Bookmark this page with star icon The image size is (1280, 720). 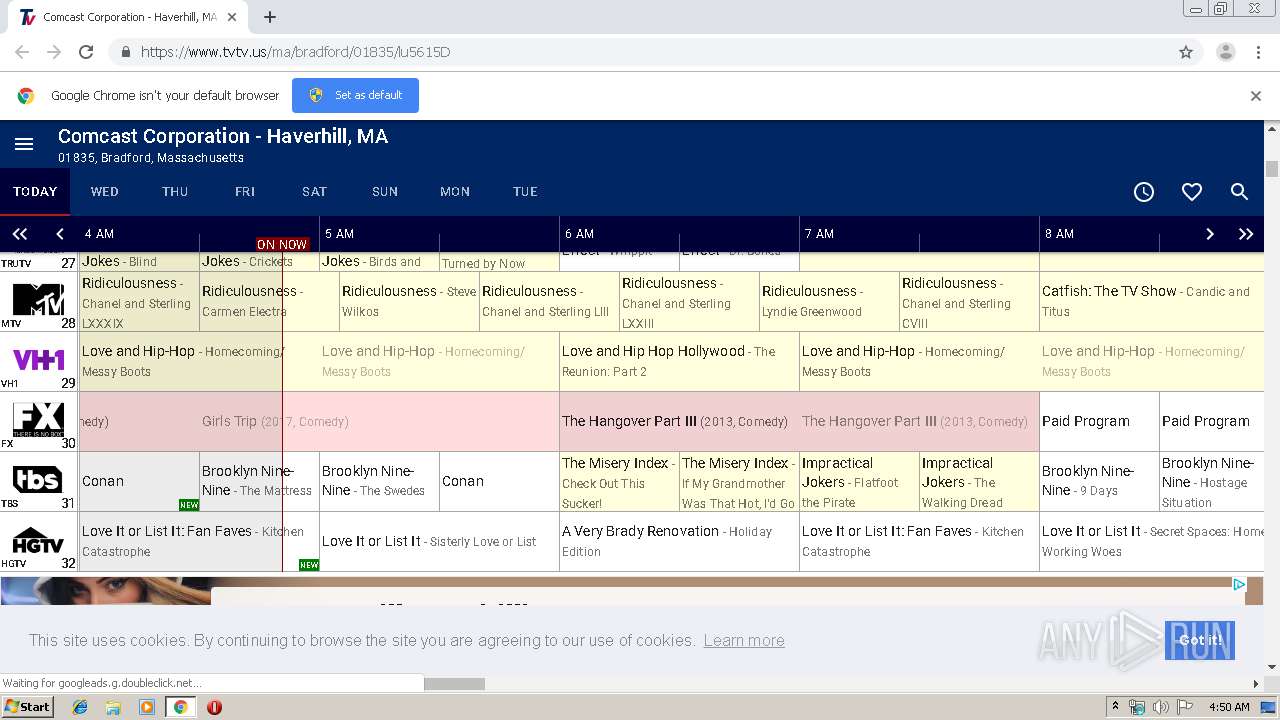(1186, 52)
